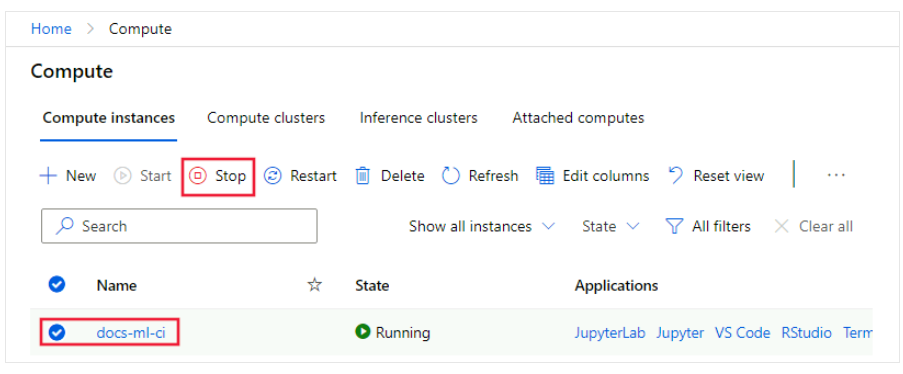Uncheck the docs-ml-ci row checkbox

pyautogui.click(x=56, y=333)
